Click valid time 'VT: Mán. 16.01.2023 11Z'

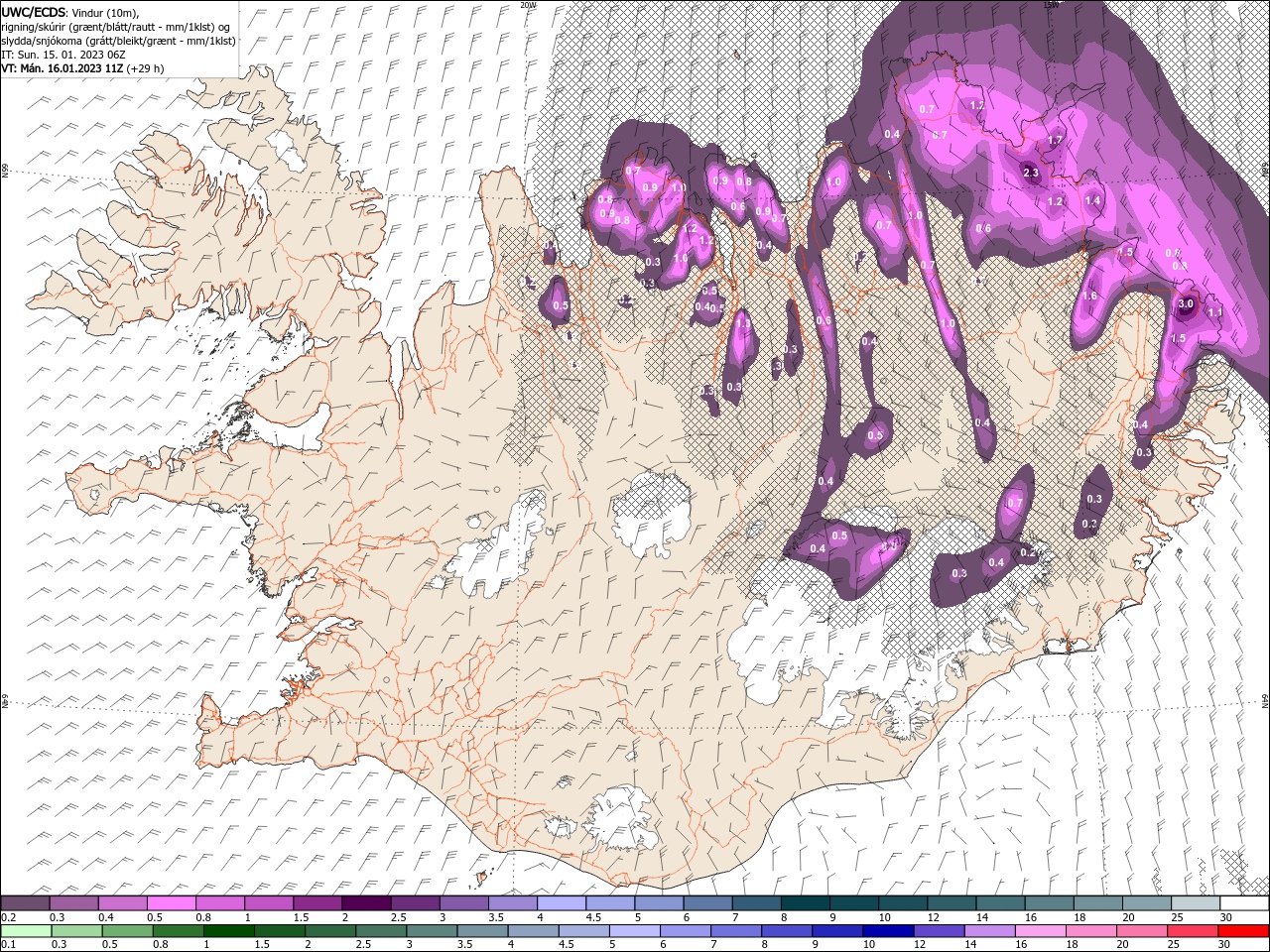point(62,68)
